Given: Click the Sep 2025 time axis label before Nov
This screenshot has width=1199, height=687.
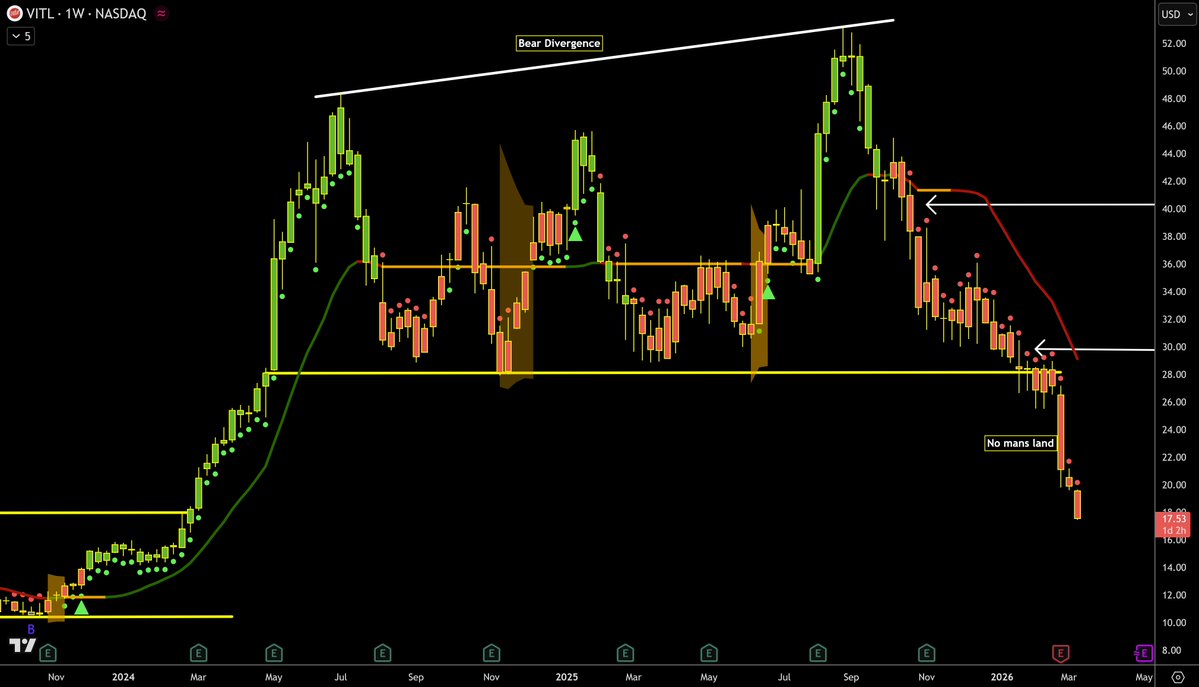Looking at the screenshot, I should pos(851,677).
